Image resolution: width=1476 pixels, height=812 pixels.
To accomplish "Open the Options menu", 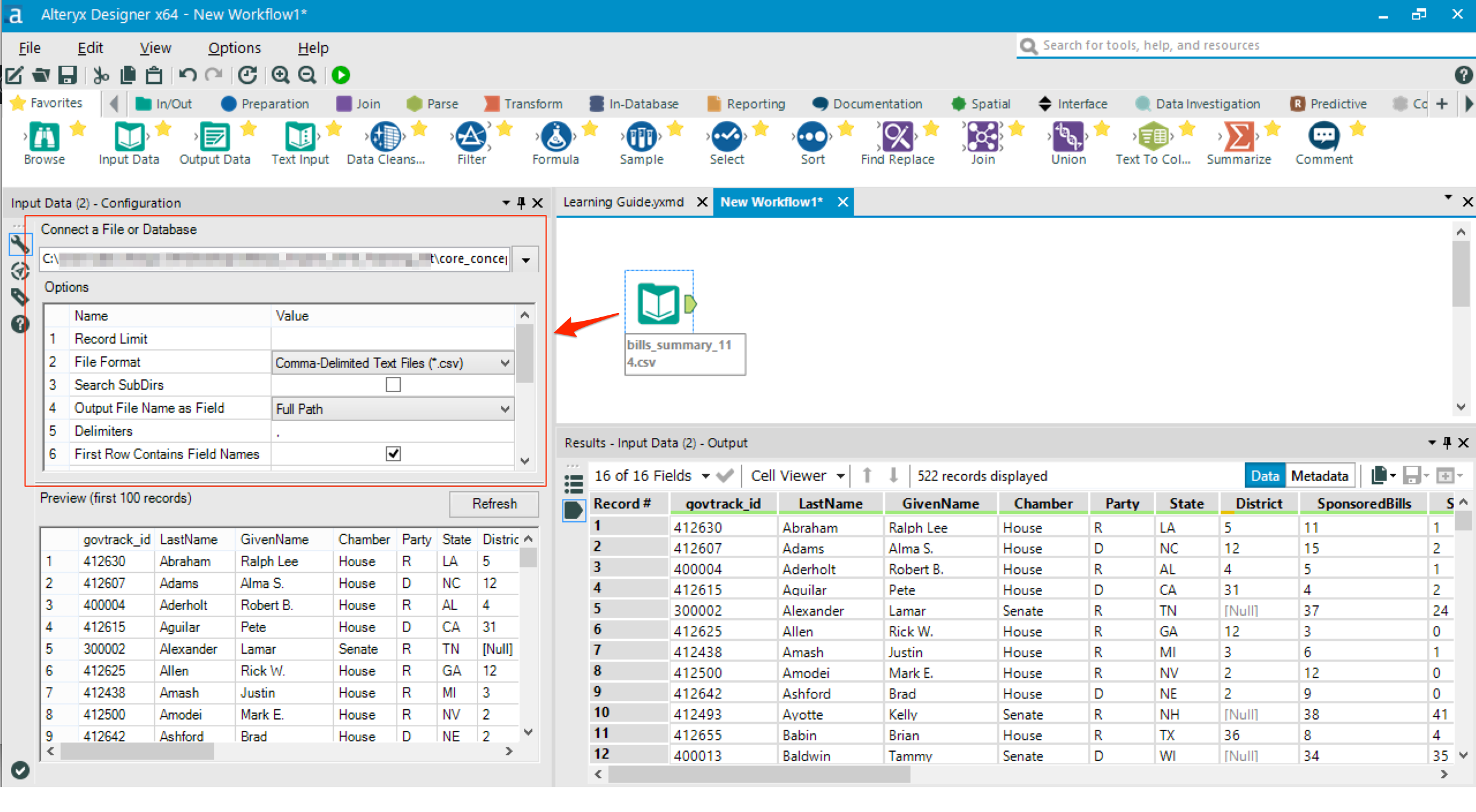I will coord(235,48).
